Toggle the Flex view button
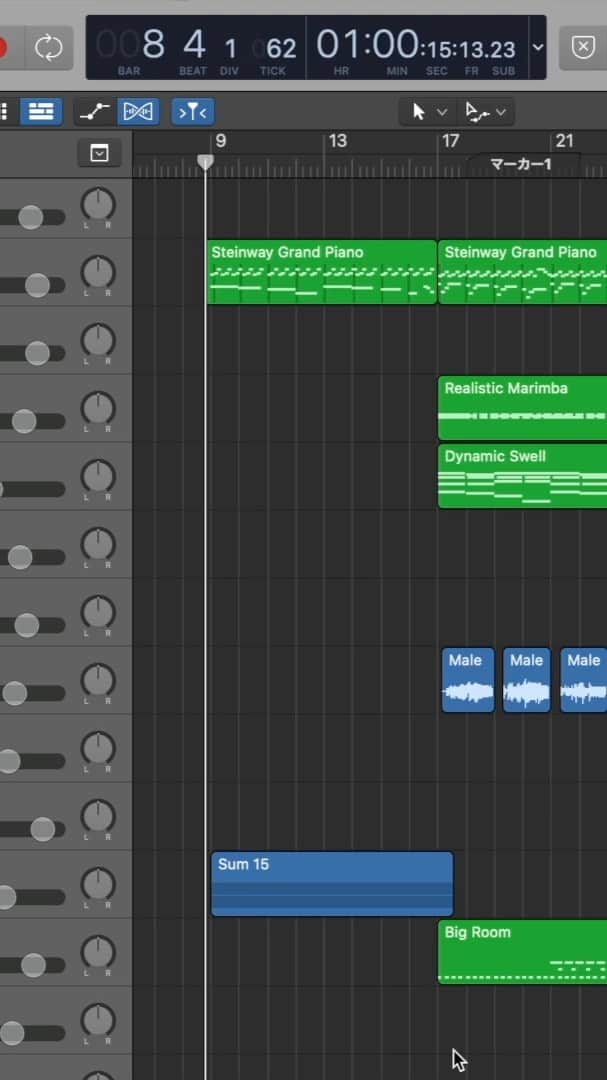The height and width of the screenshot is (1080, 607). [138, 112]
